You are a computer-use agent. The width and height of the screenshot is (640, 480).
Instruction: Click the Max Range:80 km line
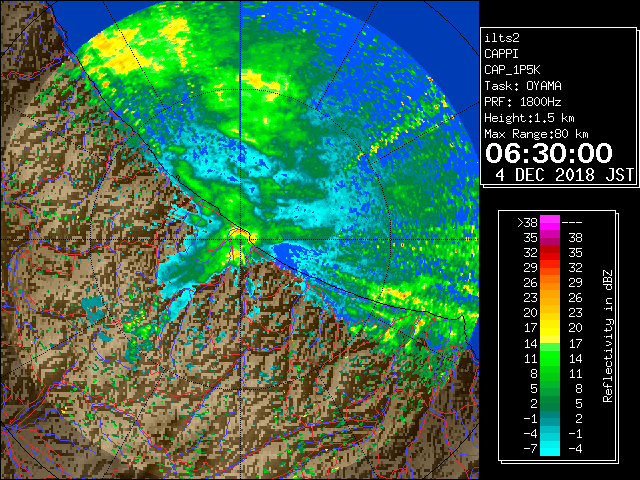(536, 134)
